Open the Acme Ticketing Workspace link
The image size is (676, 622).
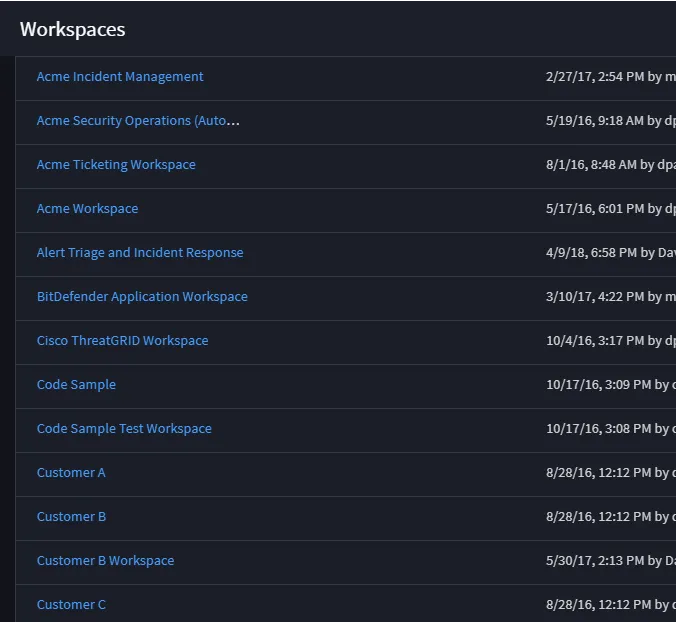coord(116,165)
